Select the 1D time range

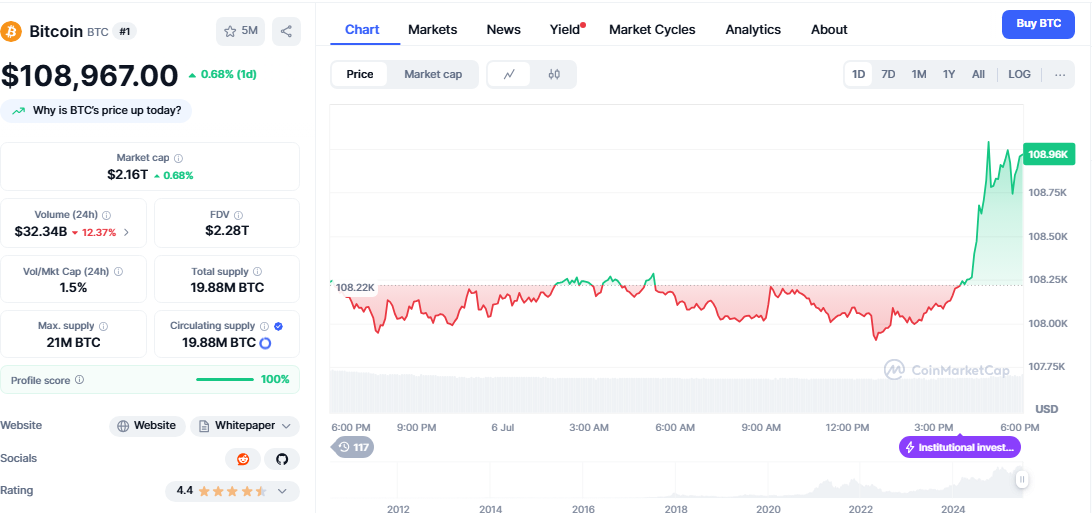click(x=859, y=74)
